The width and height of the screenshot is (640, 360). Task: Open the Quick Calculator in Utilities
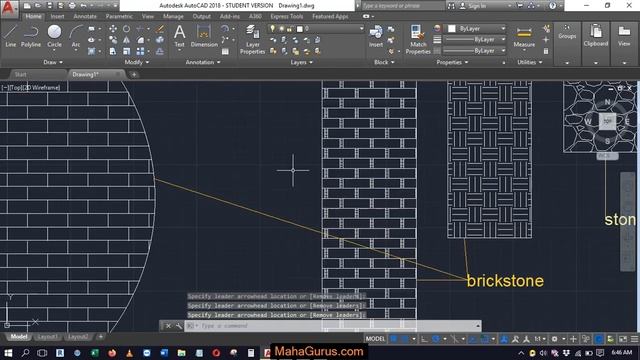point(546,51)
